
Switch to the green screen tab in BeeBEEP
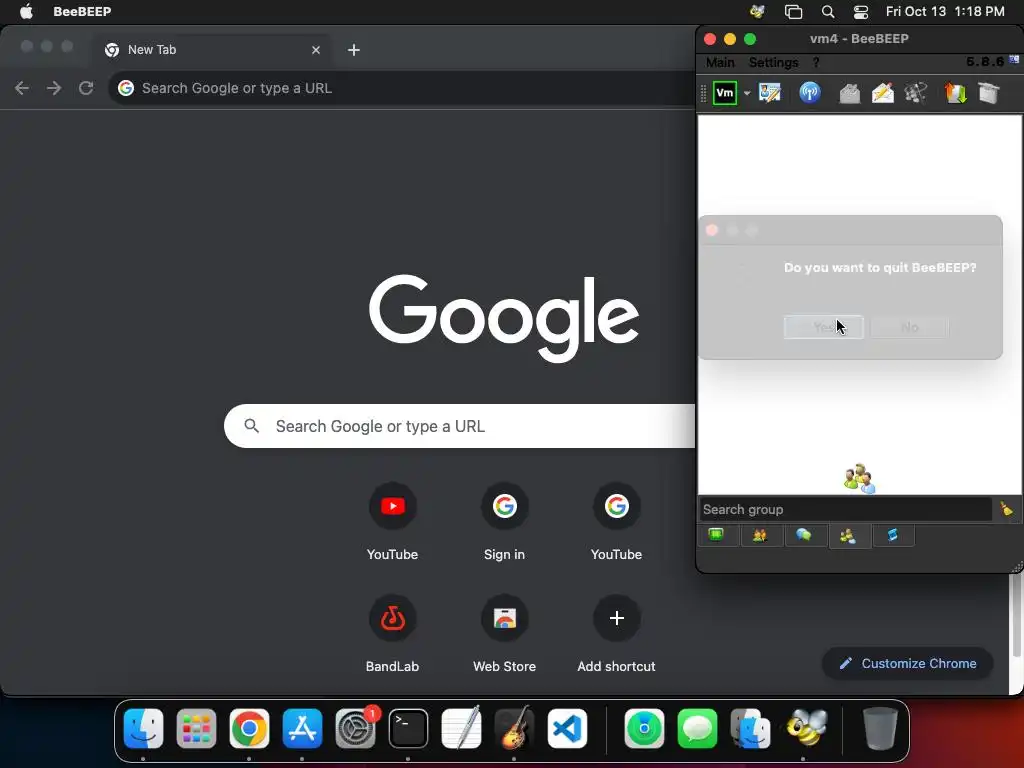tap(716, 536)
